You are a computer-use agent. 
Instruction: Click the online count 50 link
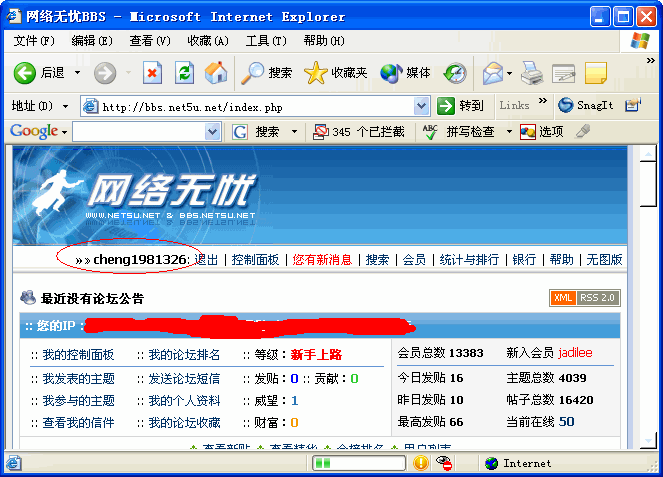(567, 422)
